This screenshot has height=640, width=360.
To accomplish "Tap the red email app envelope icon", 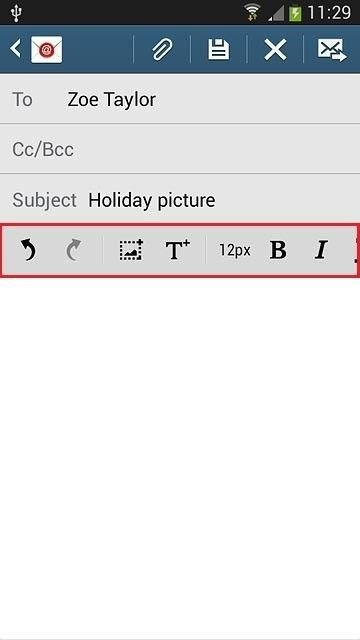I will (x=47, y=49).
